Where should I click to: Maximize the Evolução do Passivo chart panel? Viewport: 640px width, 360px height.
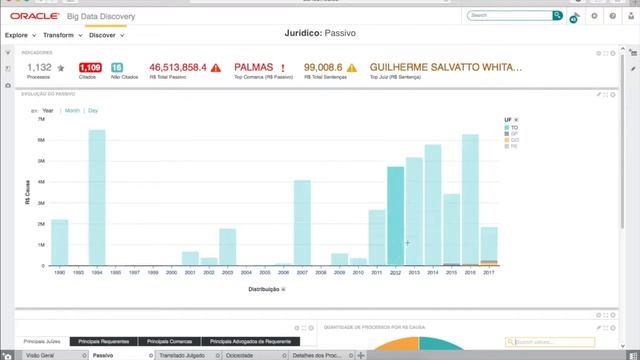606,94
